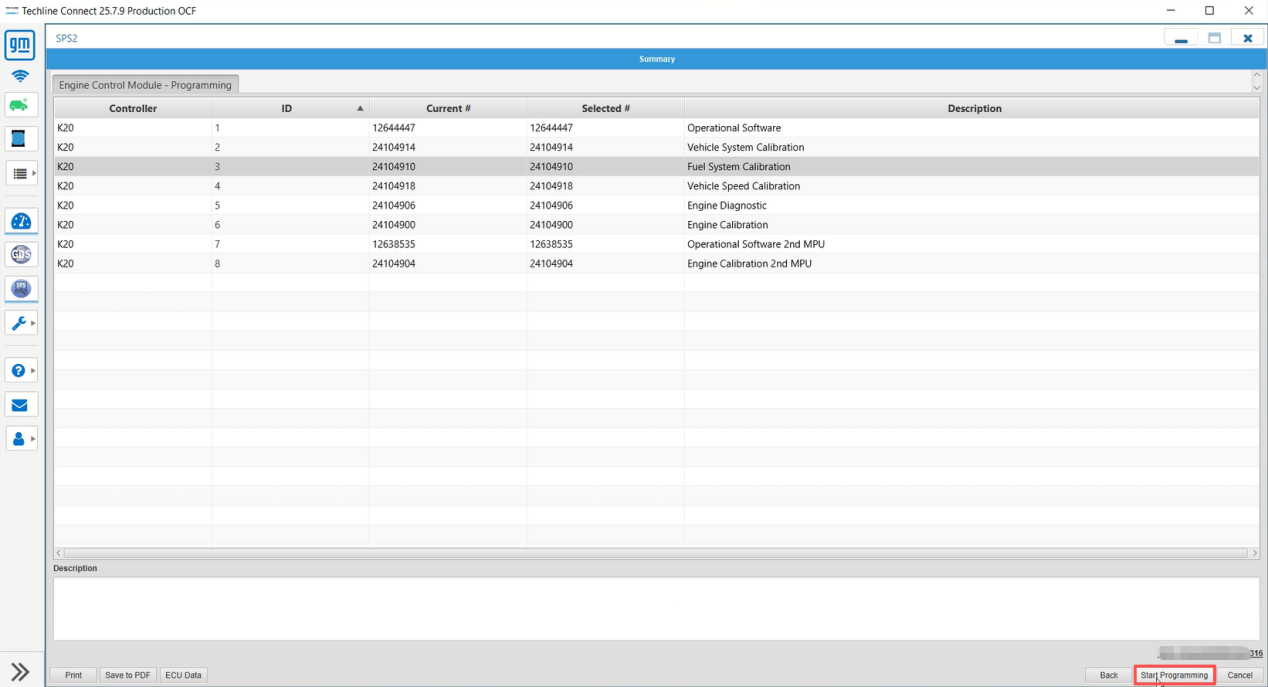Open the list menu in sidebar
1268x687 pixels.
pyautogui.click(x=21, y=173)
